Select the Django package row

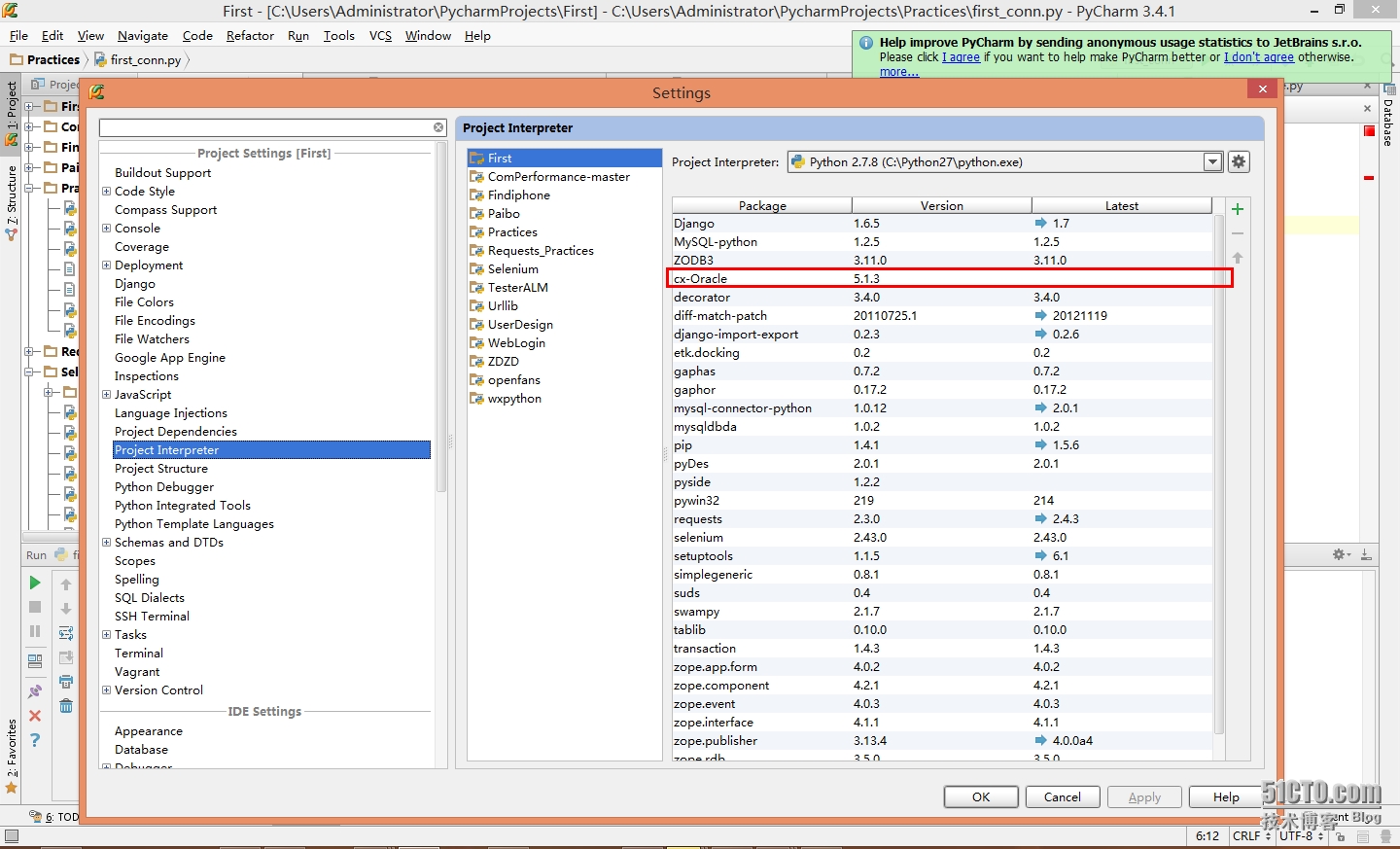click(x=942, y=224)
